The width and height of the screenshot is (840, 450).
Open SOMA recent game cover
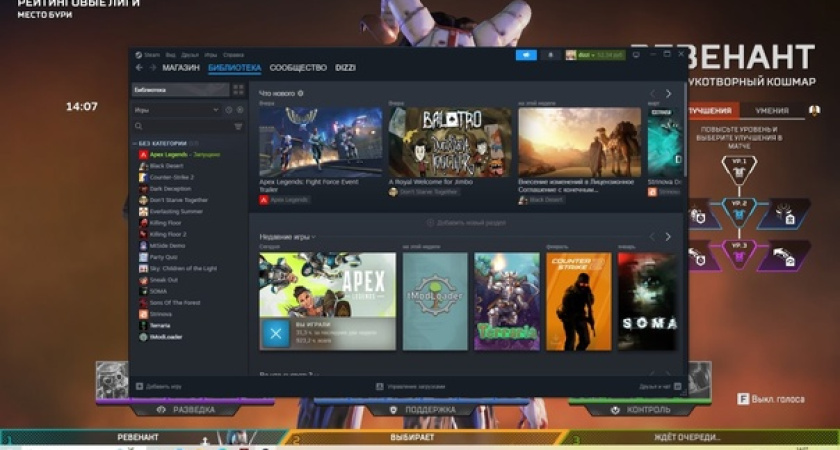pos(647,301)
